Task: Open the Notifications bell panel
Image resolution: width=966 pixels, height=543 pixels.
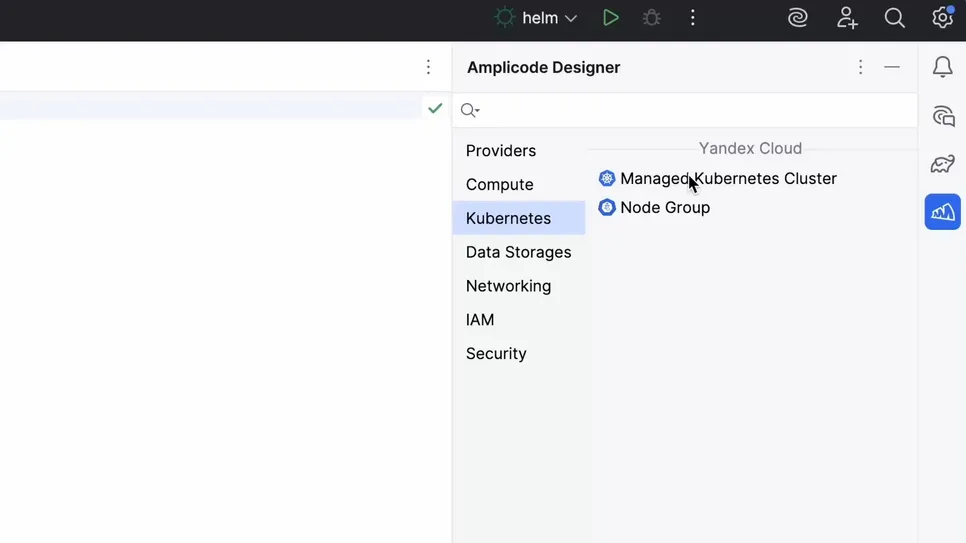Action: (x=942, y=67)
